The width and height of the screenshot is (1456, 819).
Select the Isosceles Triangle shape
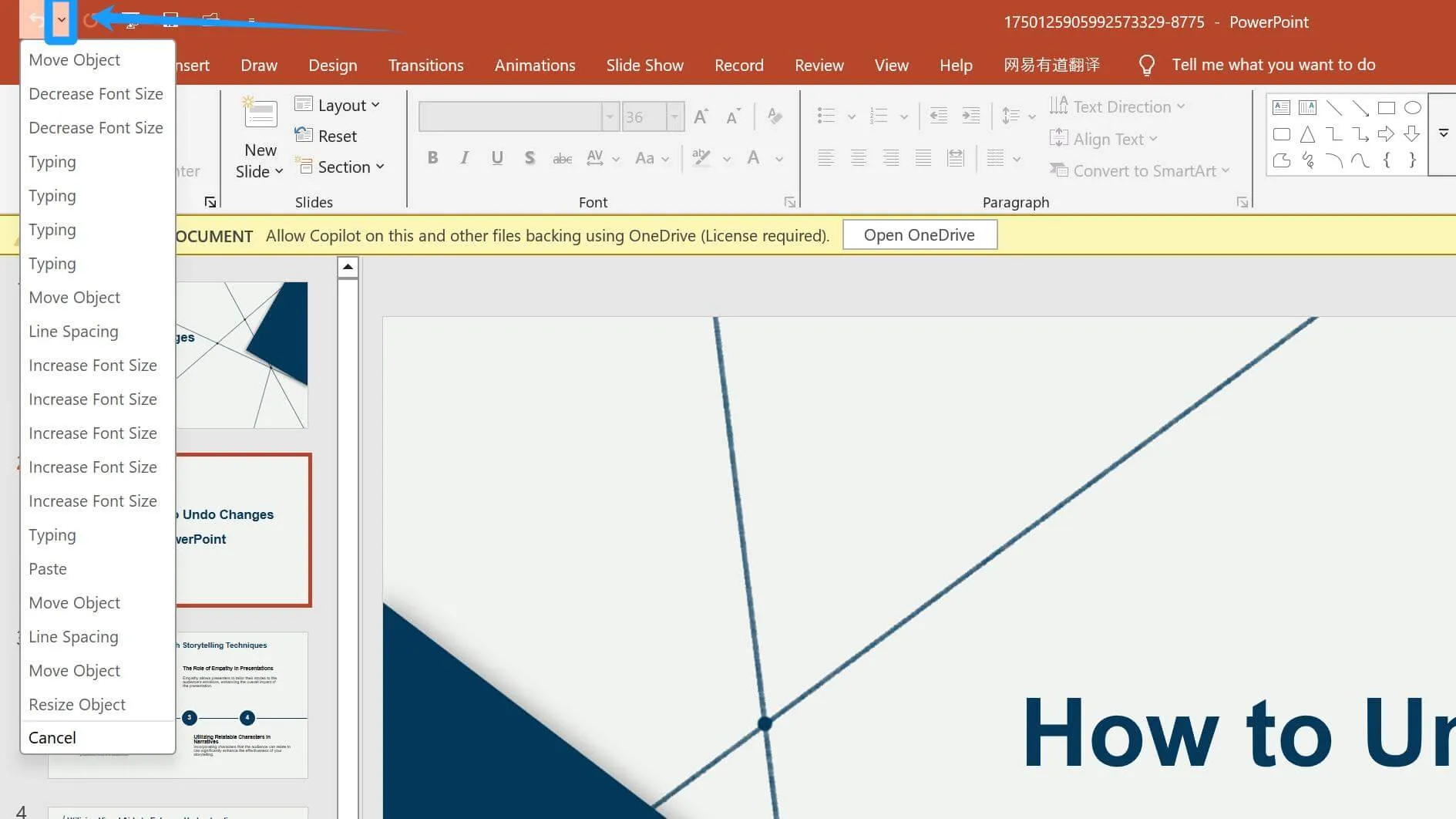coord(1307,135)
